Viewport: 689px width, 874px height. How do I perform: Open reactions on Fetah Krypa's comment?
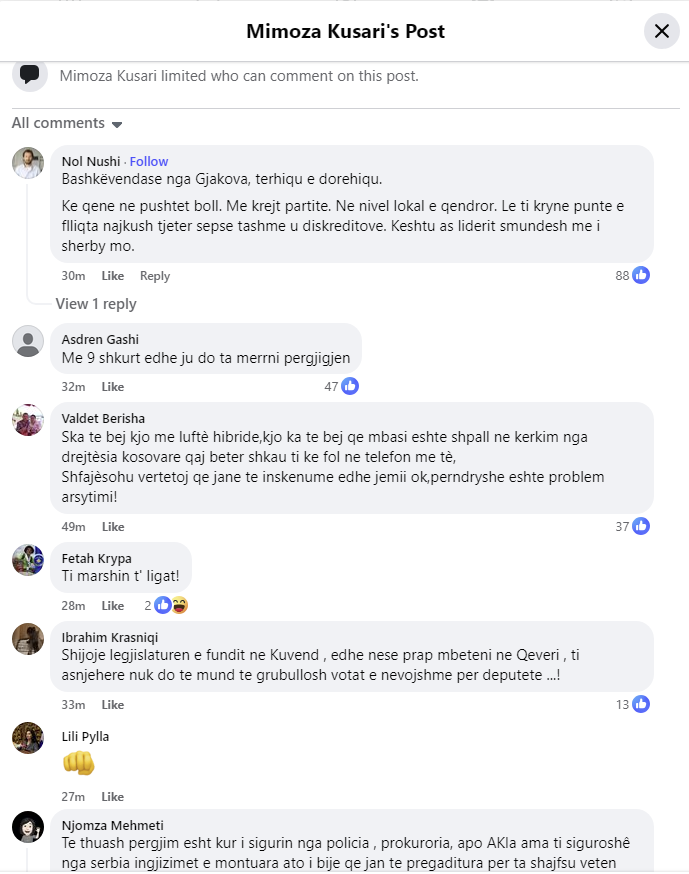171,605
